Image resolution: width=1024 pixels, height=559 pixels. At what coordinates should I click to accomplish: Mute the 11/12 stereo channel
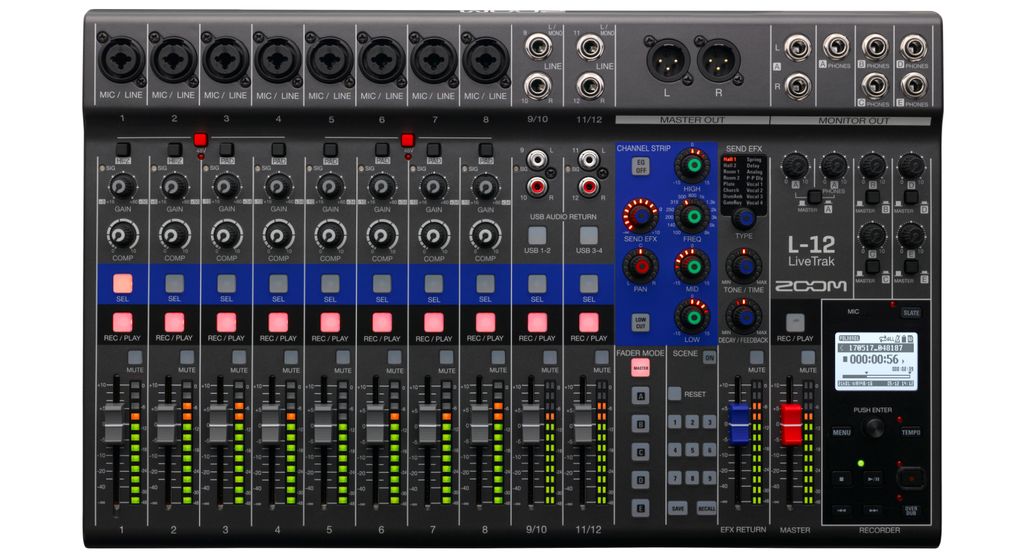601,357
